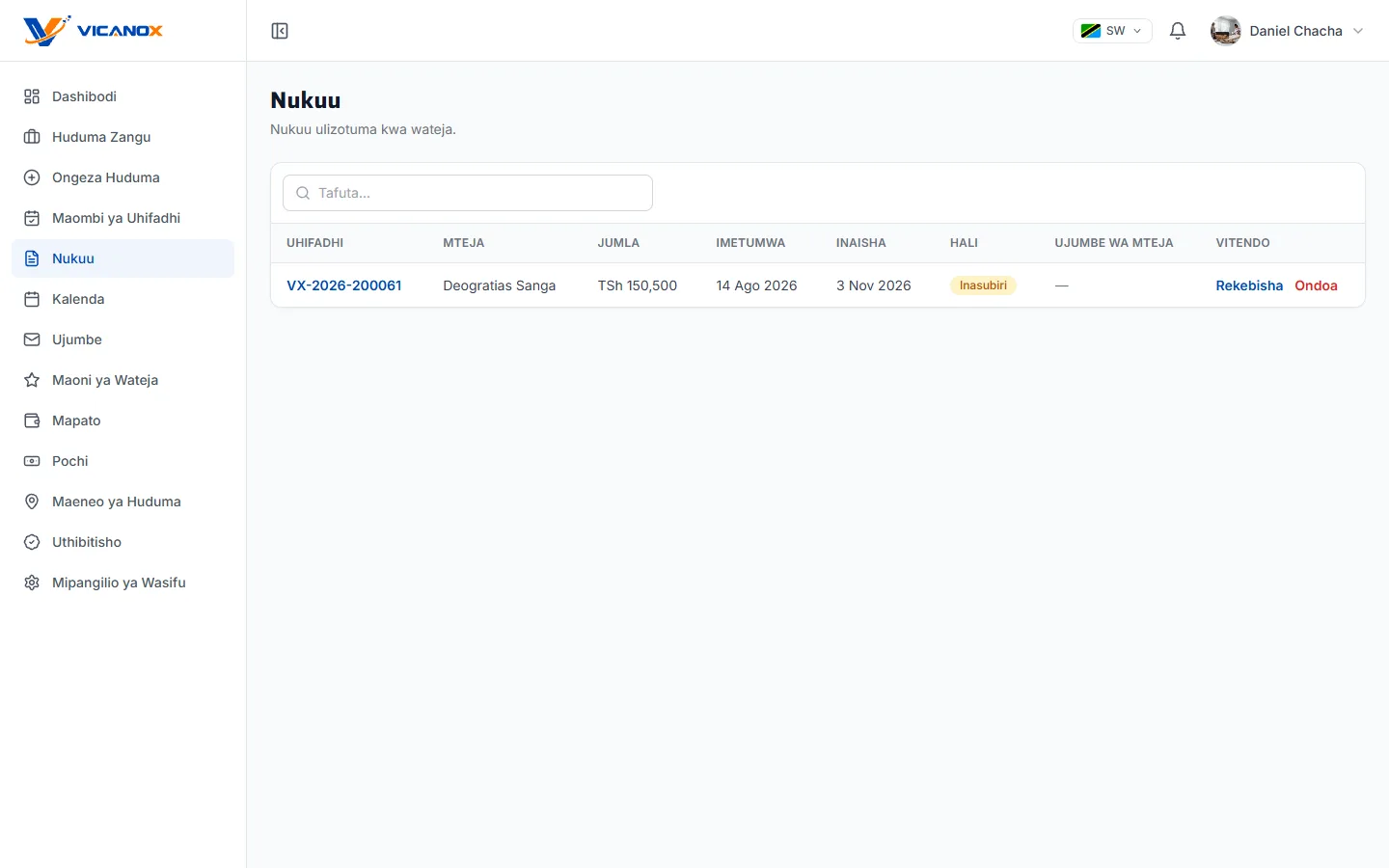The image size is (1389, 868).
Task: Click the Maombi ya Uhifadhi calendar-check icon
Action: 32,218
